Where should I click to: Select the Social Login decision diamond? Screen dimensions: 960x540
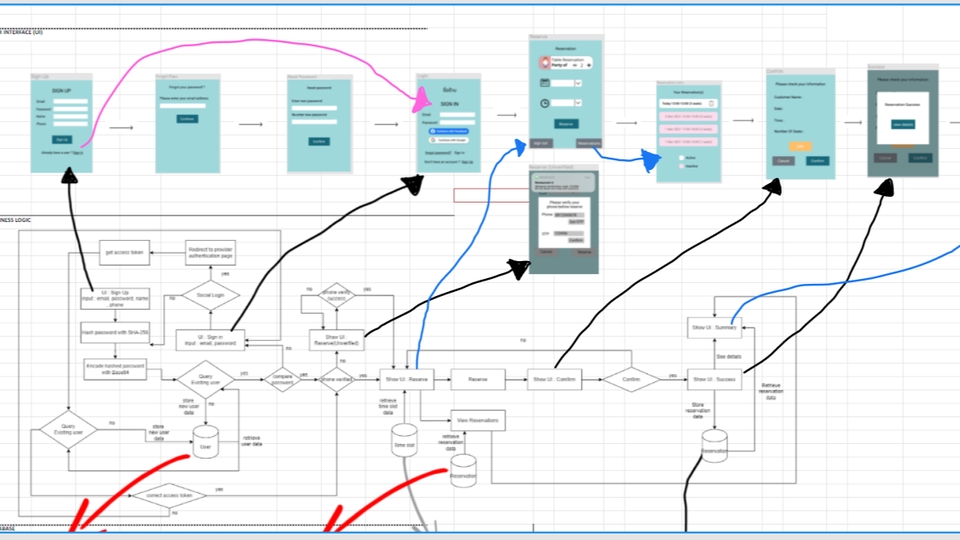pos(210,295)
